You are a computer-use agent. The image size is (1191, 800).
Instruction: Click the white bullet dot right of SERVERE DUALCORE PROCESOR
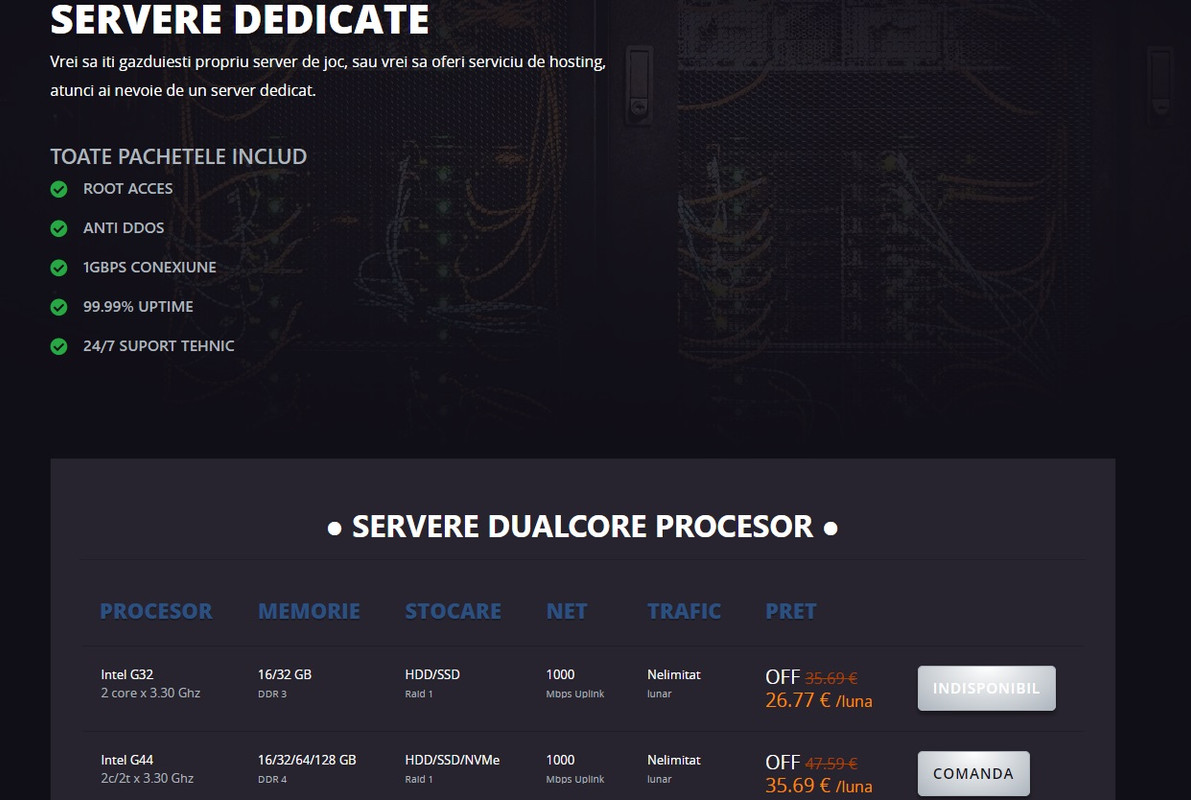[831, 529]
